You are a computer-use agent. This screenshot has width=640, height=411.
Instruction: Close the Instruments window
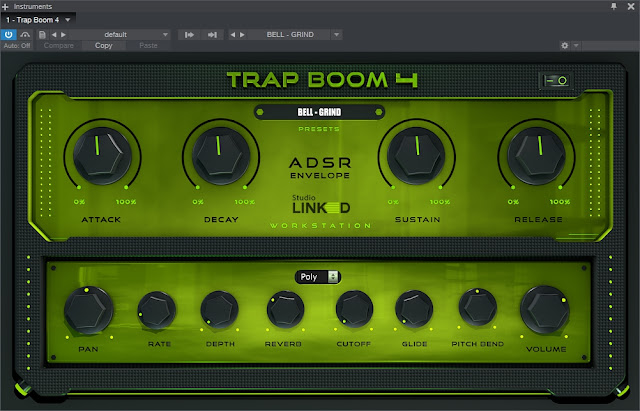[x=631, y=7]
